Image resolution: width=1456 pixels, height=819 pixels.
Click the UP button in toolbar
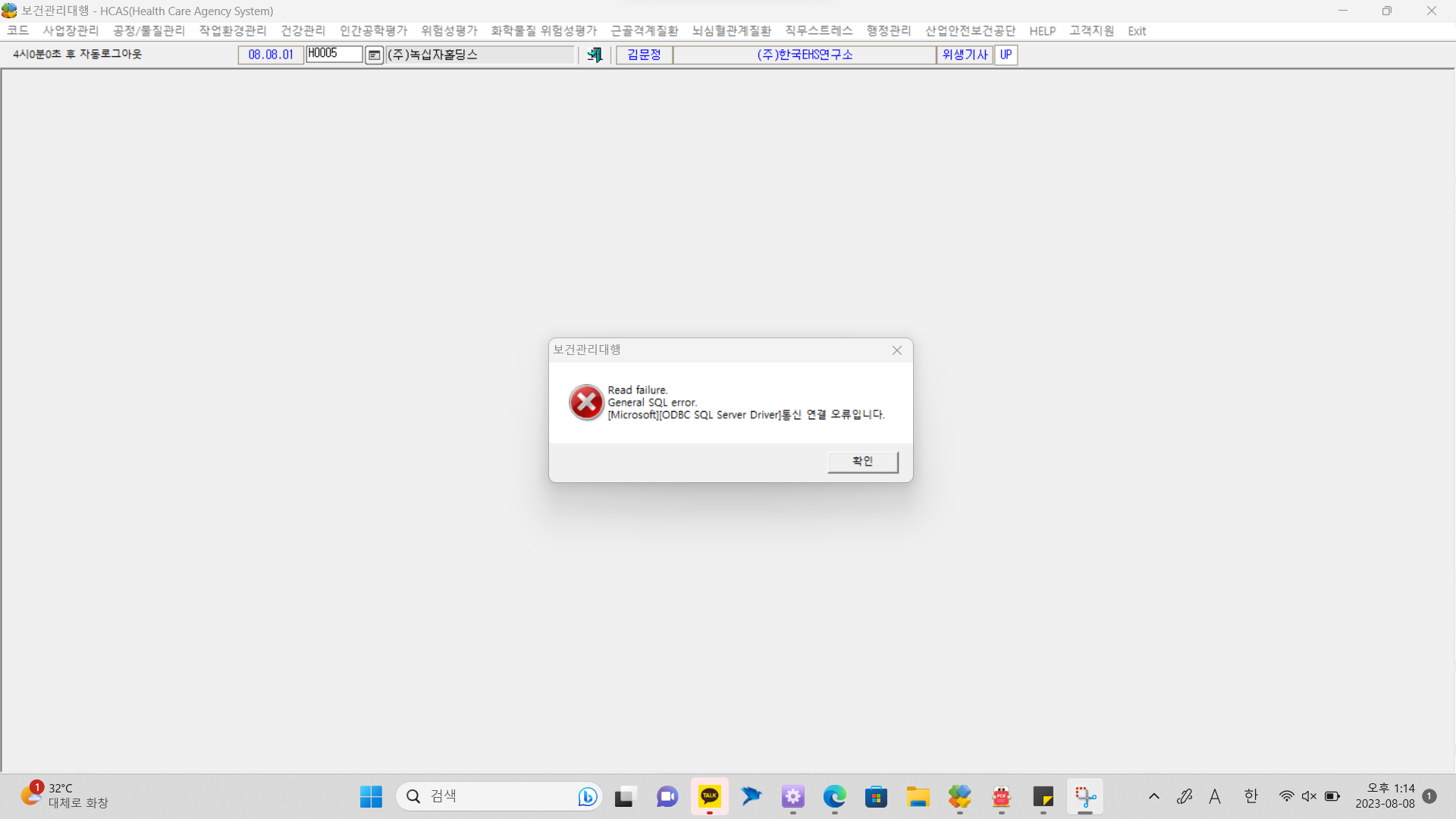pyautogui.click(x=1006, y=55)
